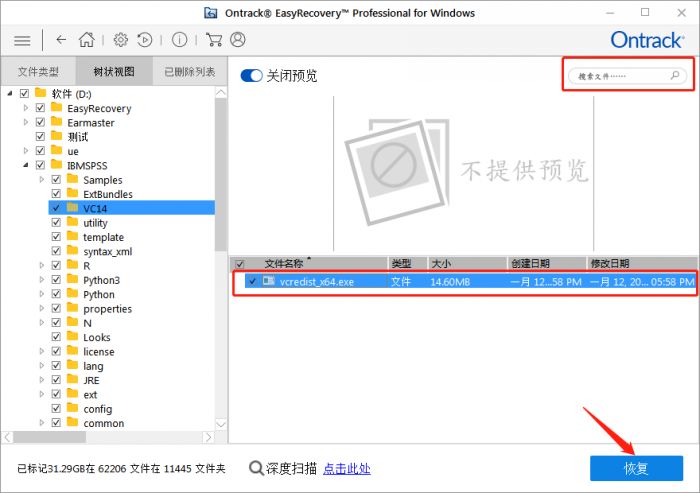This screenshot has height=493, width=700.
Task: Expand the Samples folder node
Action: coord(42,179)
